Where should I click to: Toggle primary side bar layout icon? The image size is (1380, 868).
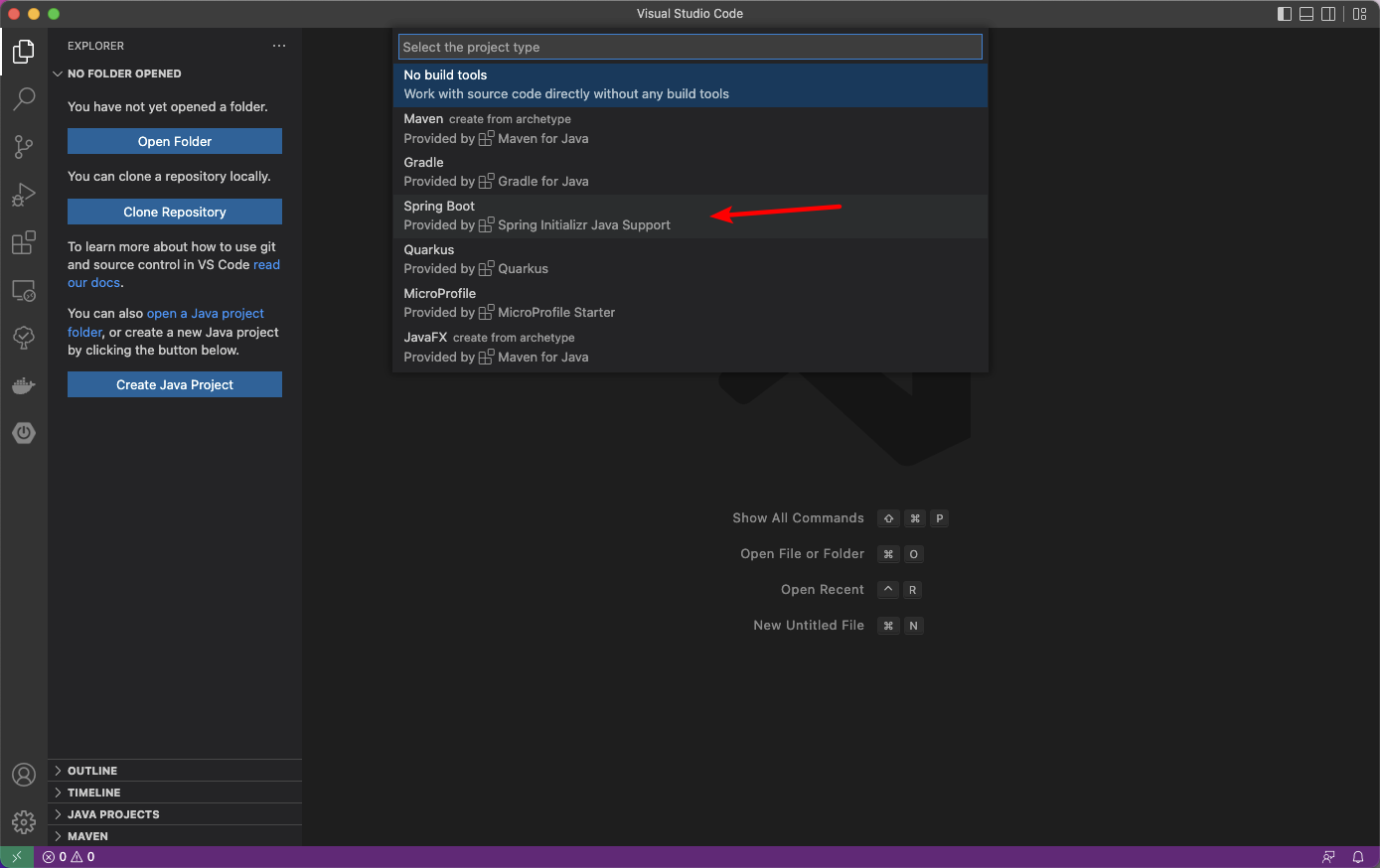(1285, 14)
